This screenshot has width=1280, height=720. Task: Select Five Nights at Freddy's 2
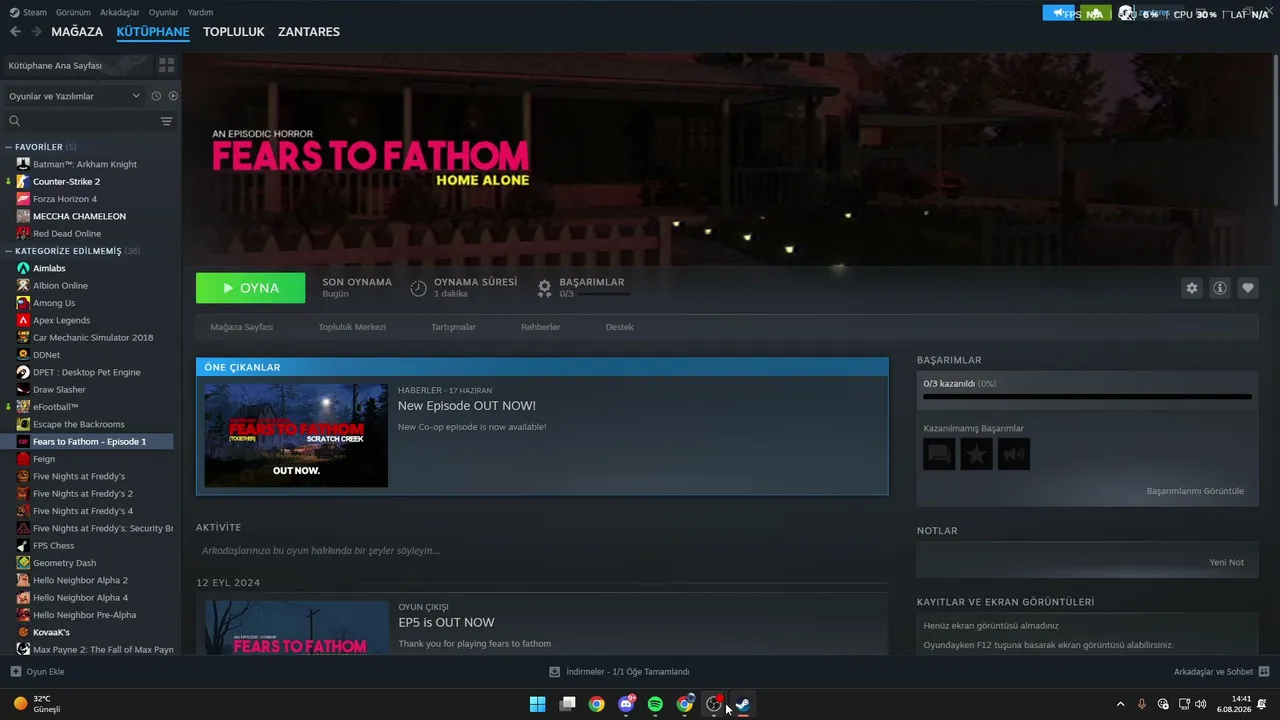coord(83,494)
